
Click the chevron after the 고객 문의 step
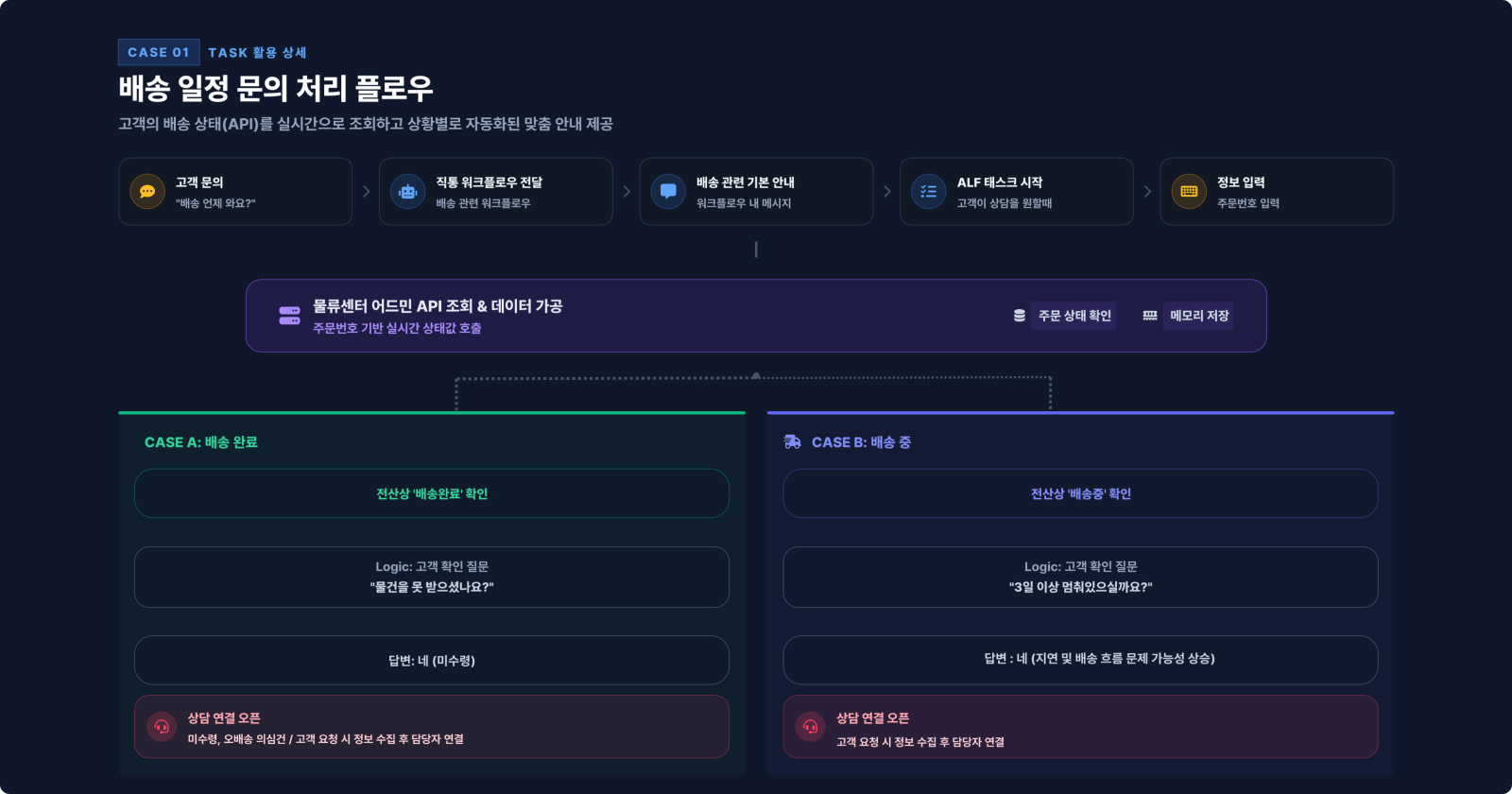point(366,192)
